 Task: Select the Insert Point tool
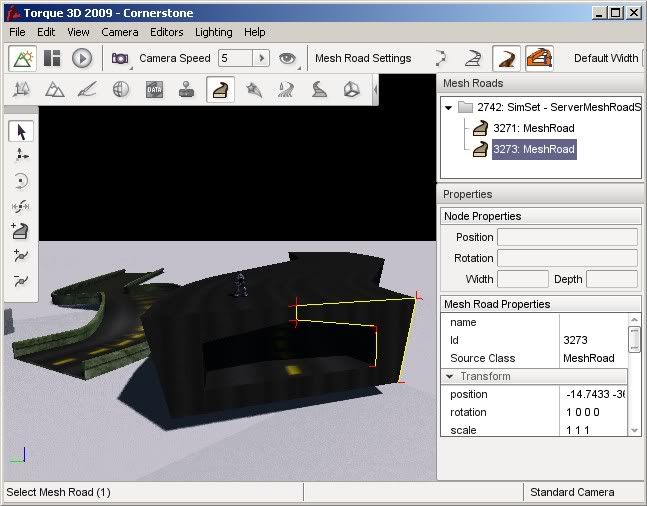coord(22,256)
